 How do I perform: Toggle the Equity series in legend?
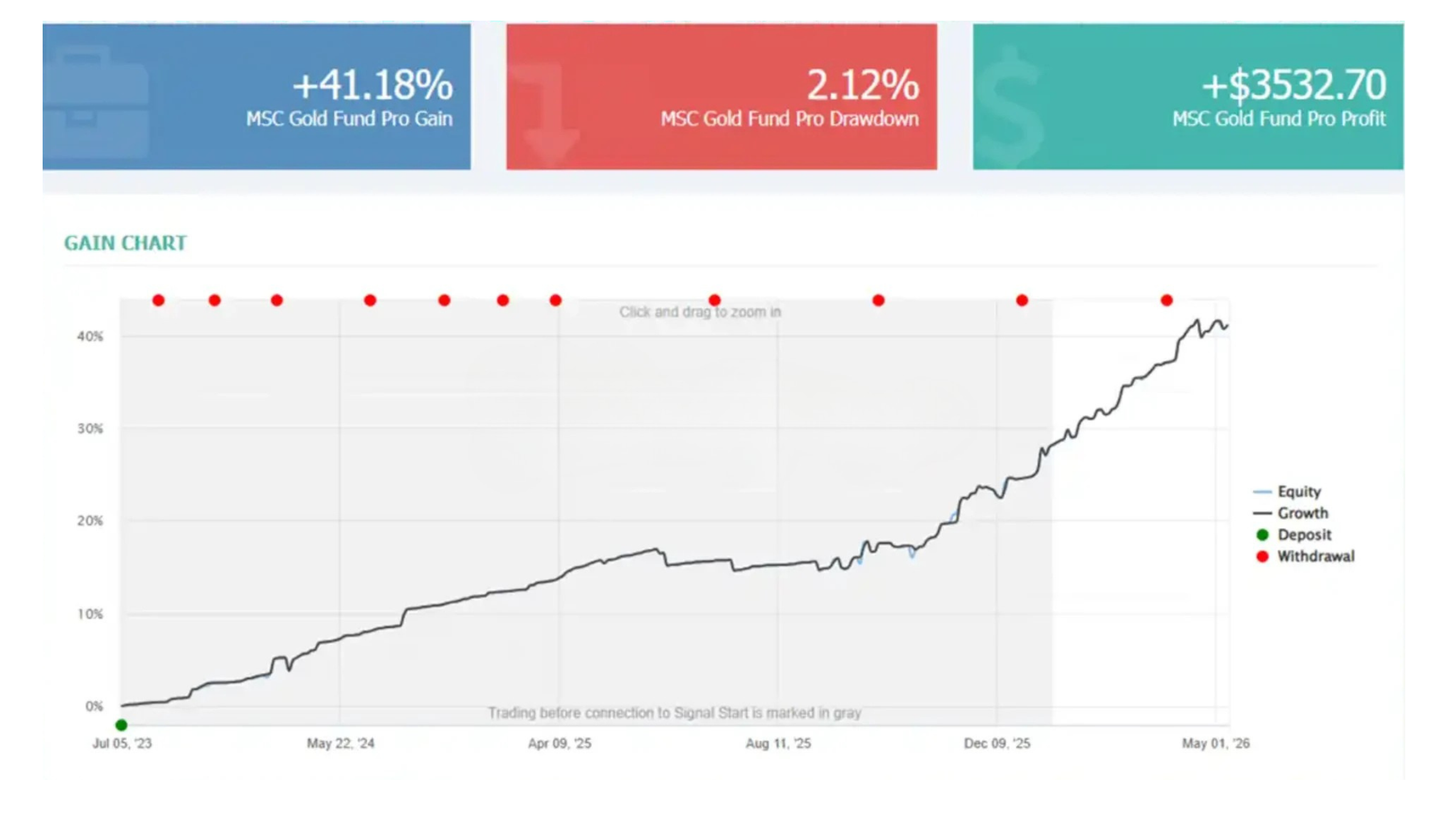[1288, 492]
